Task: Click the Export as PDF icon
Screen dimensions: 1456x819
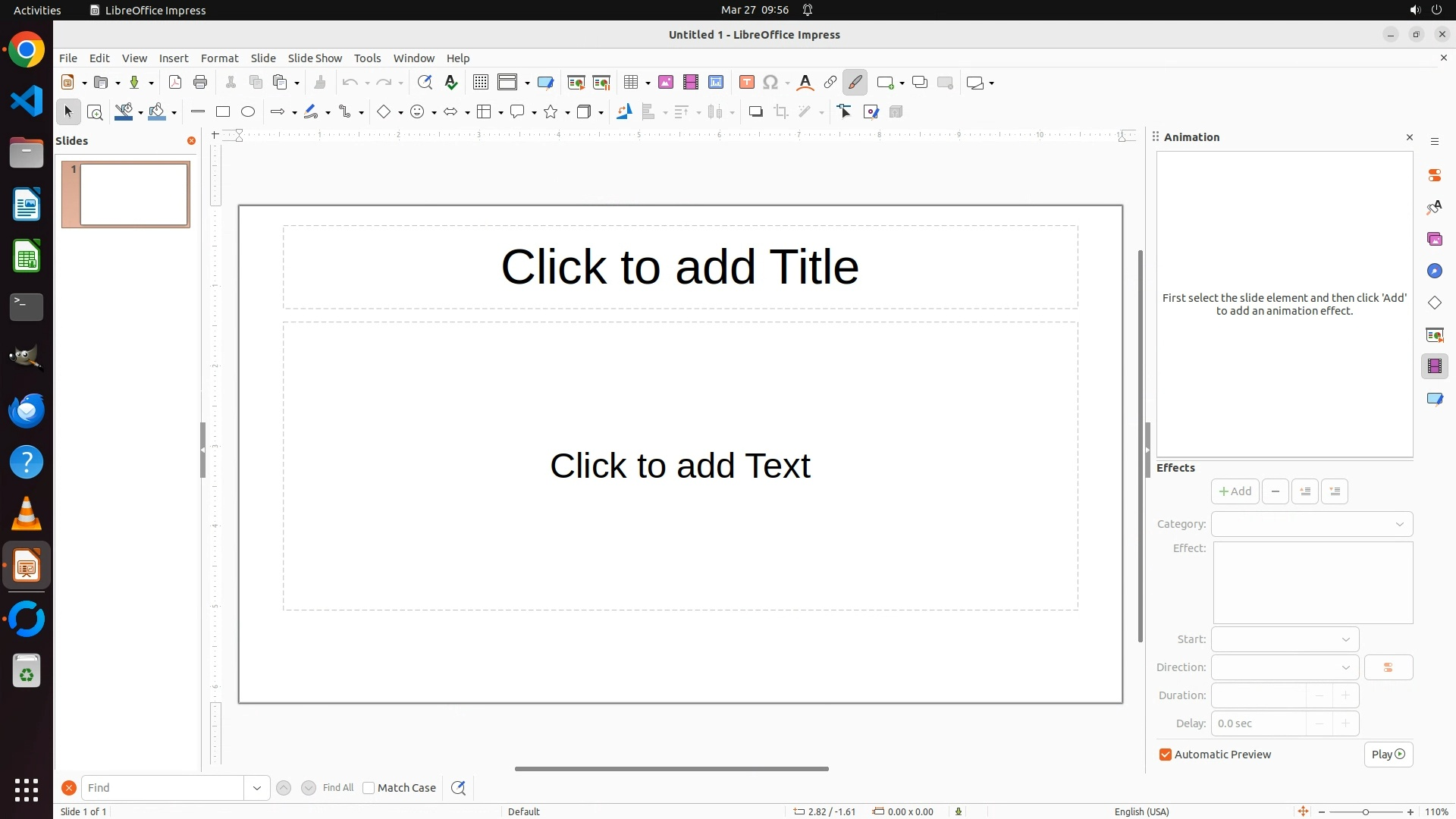Action: pyautogui.click(x=175, y=83)
